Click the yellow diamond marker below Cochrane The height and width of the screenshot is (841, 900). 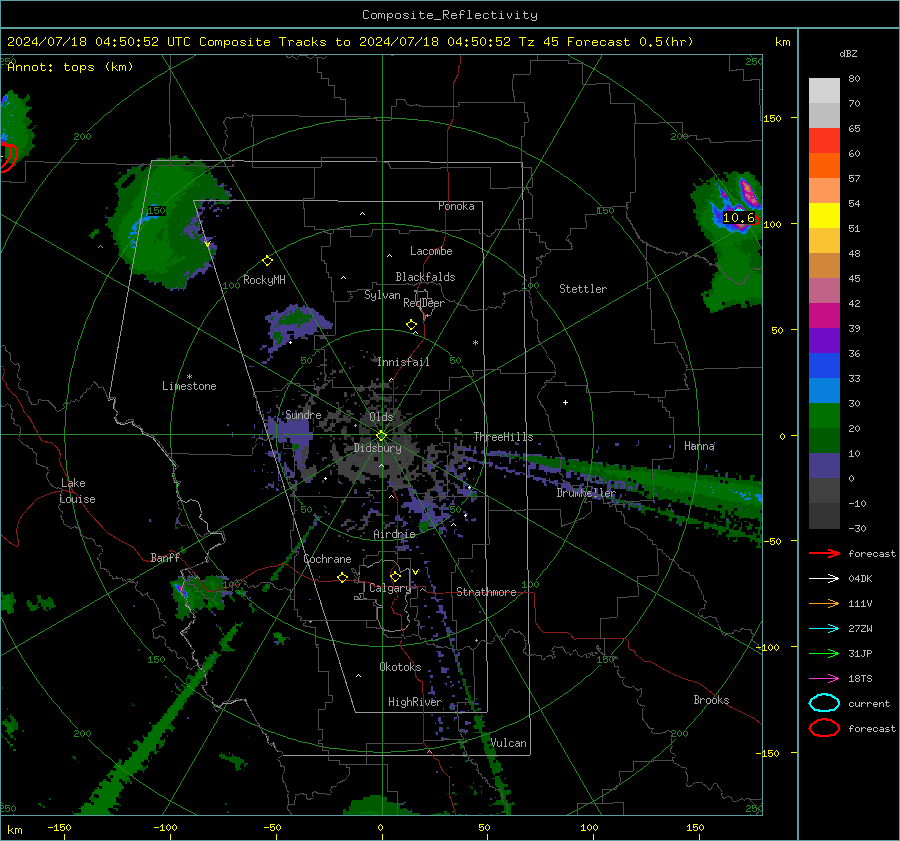[342, 578]
